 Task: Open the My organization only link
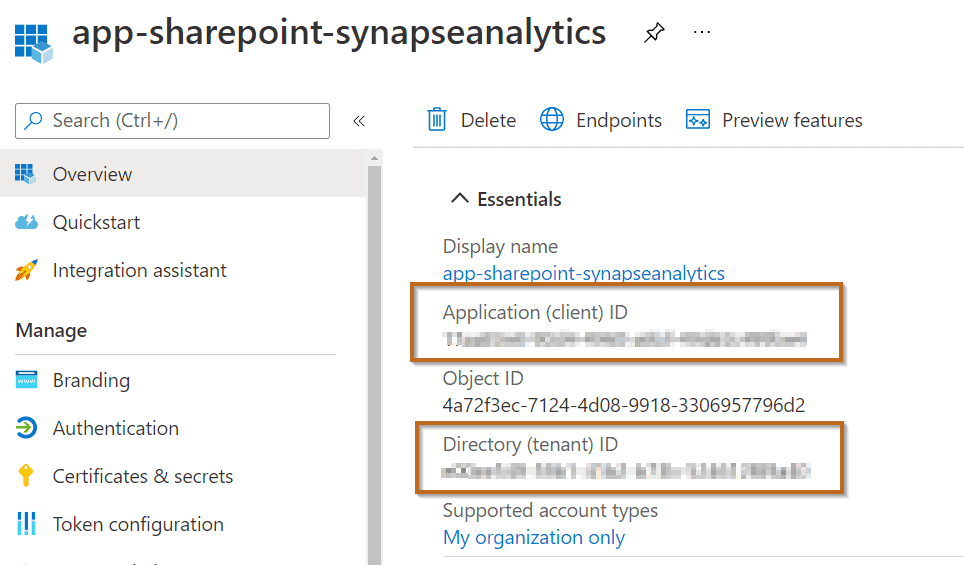point(534,537)
